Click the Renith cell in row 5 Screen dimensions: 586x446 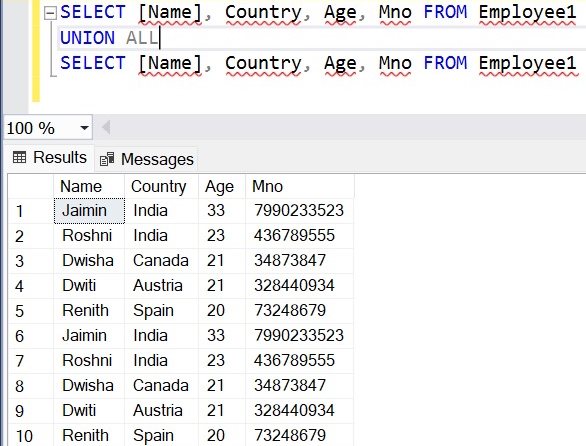89,311
